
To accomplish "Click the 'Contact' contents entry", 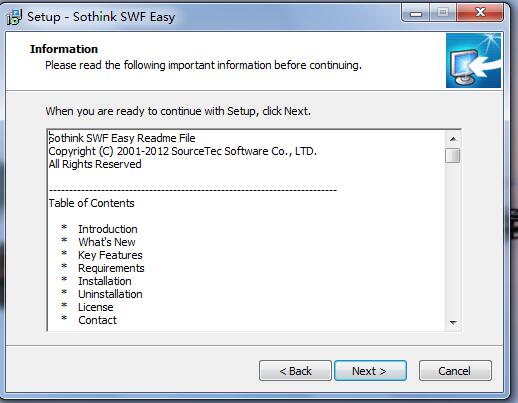I will (97, 320).
